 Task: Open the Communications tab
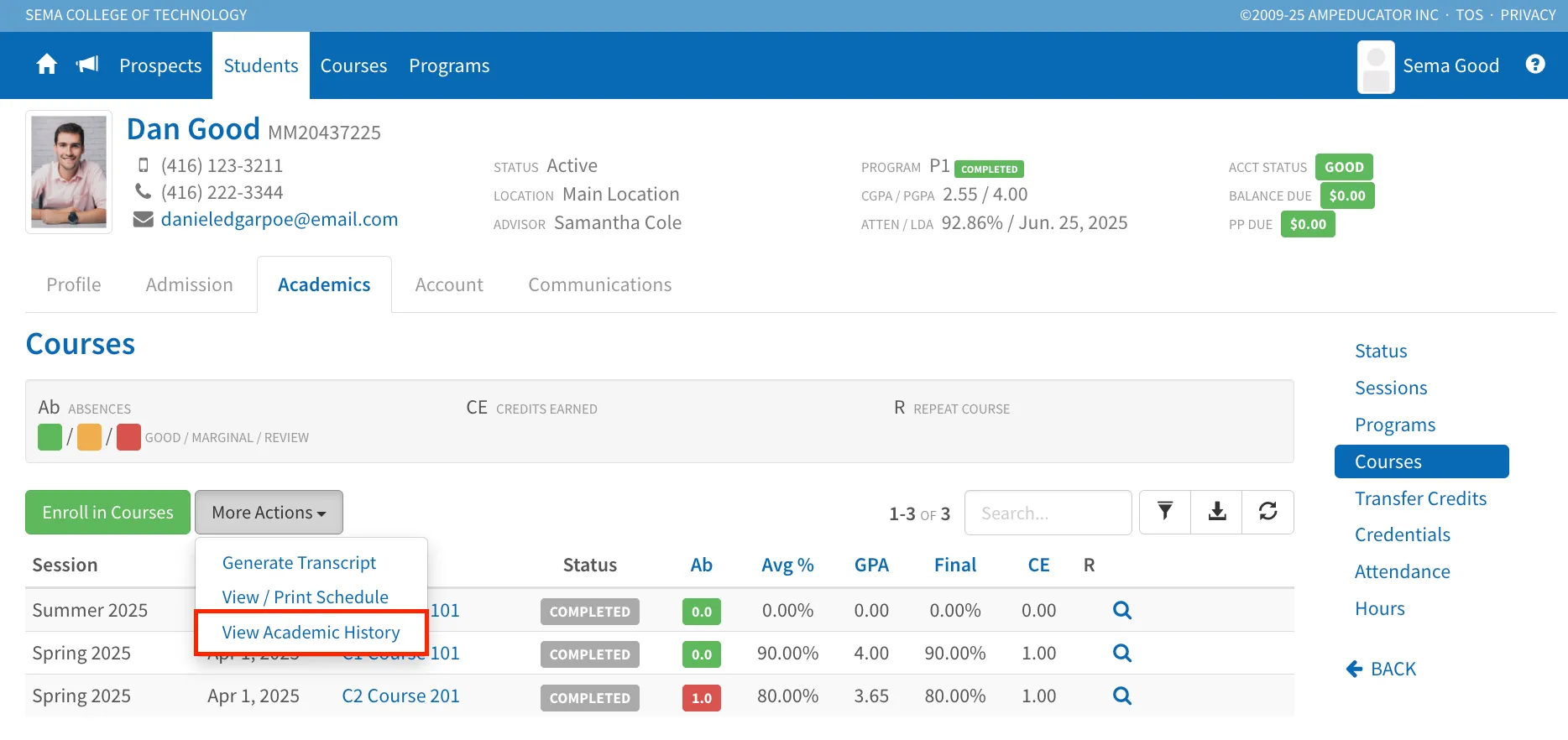(600, 285)
